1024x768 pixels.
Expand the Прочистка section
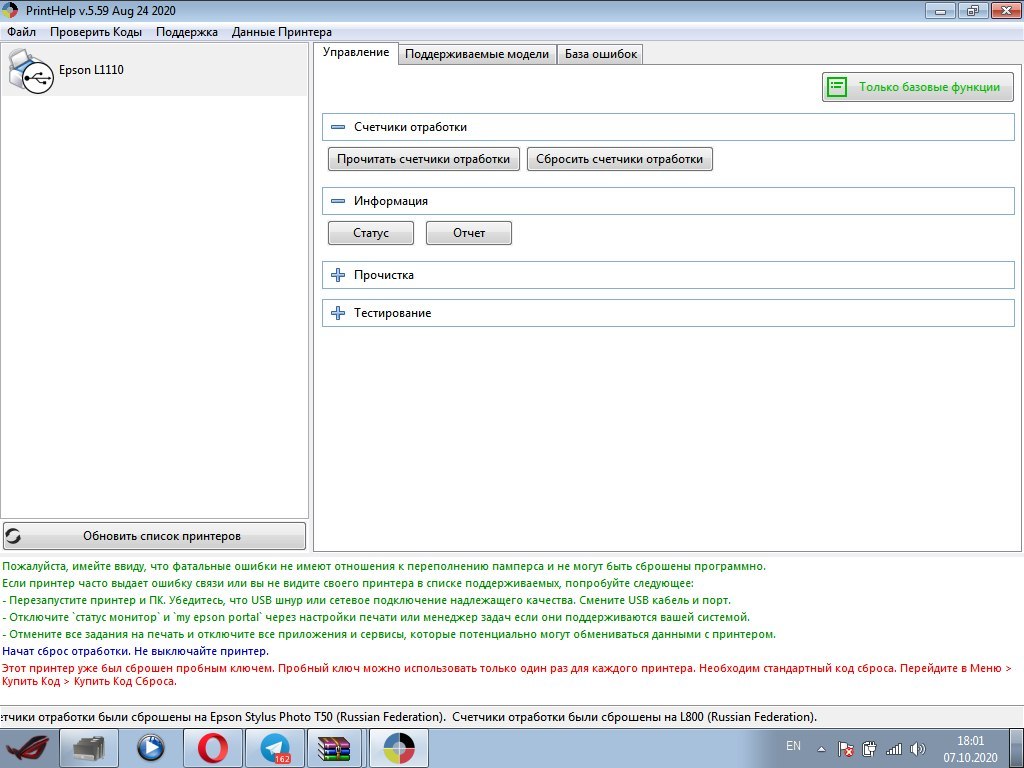338,275
